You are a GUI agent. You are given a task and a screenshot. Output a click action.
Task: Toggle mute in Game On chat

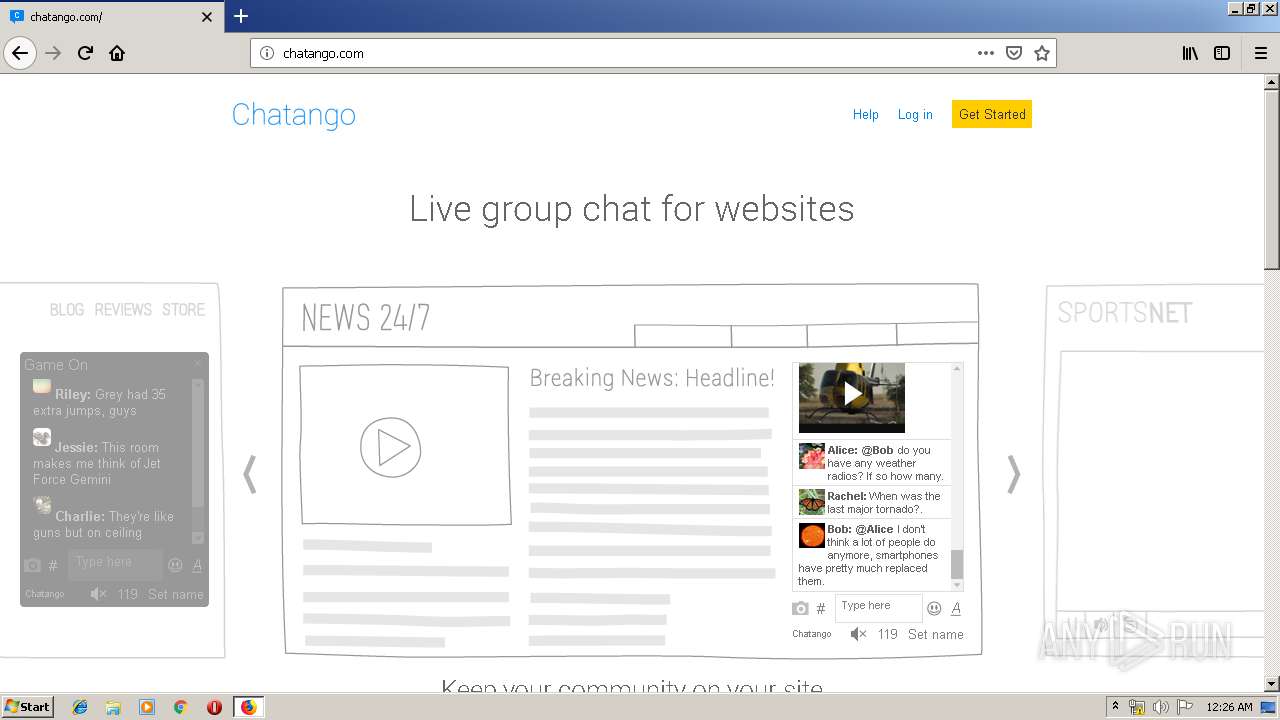click(x=98, y=594)
